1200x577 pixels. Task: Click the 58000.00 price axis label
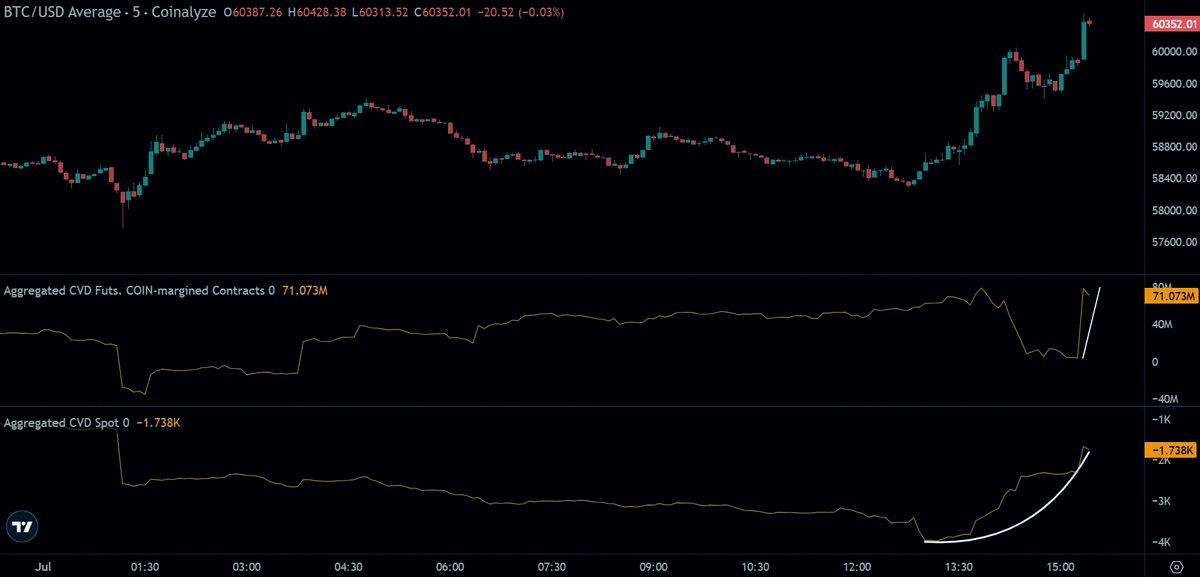pyautogui.click(x=1174, y=211)
